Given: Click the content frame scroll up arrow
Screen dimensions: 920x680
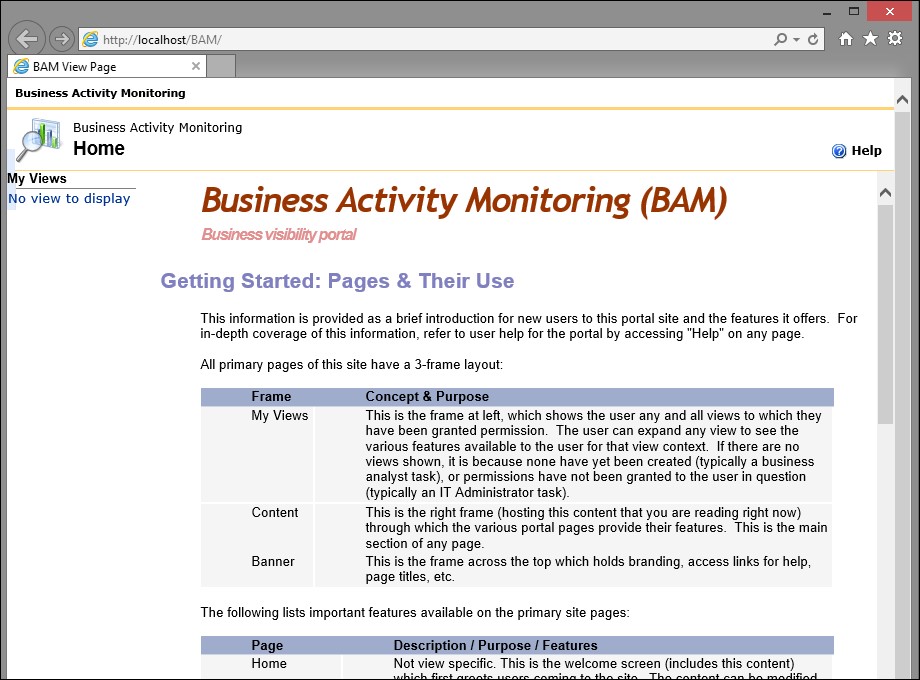Looking at the screenshot, I should tap(885, 192).
